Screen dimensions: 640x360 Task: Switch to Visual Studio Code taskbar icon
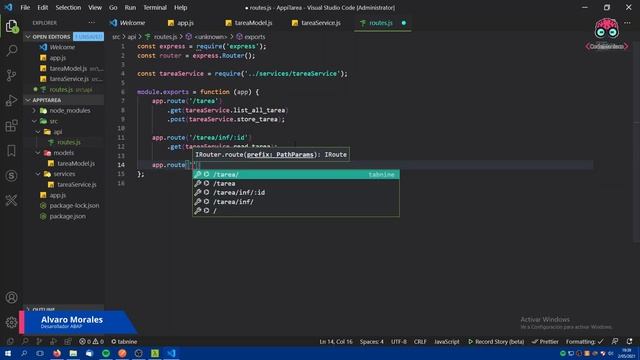(171, 353)
